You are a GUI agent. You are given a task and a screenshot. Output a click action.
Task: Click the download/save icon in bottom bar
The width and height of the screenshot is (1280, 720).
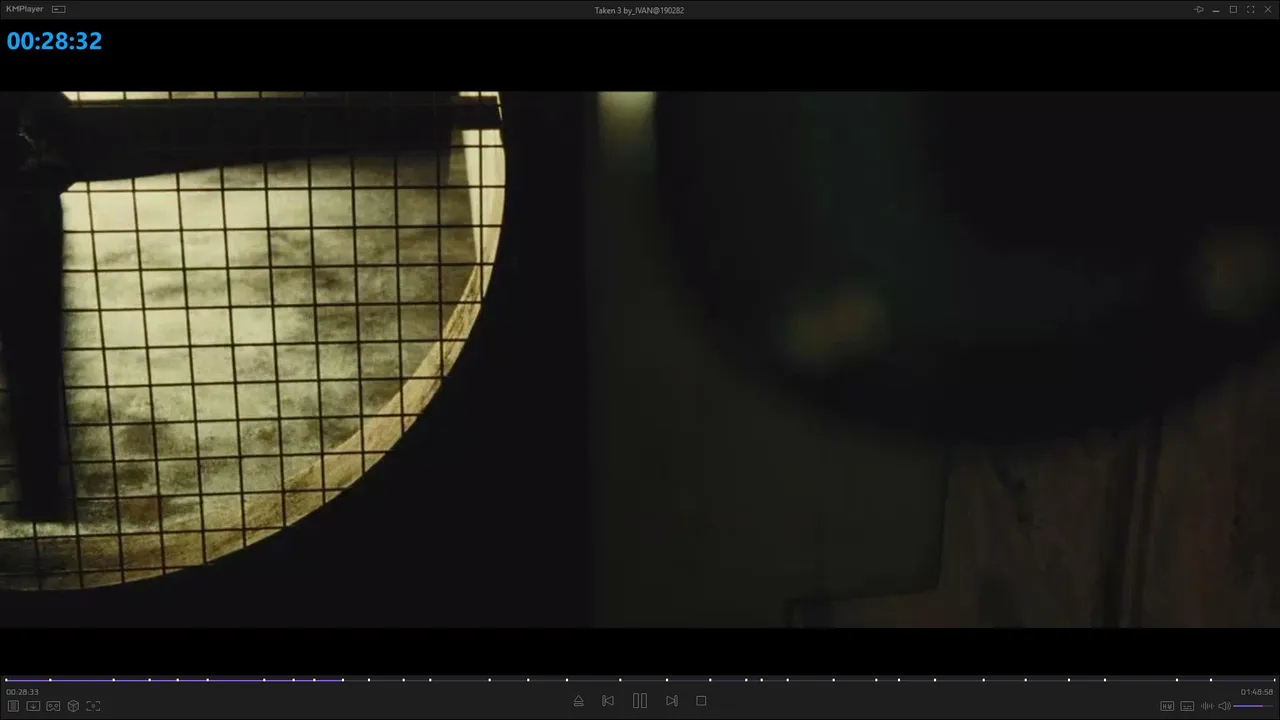point(33,706)
